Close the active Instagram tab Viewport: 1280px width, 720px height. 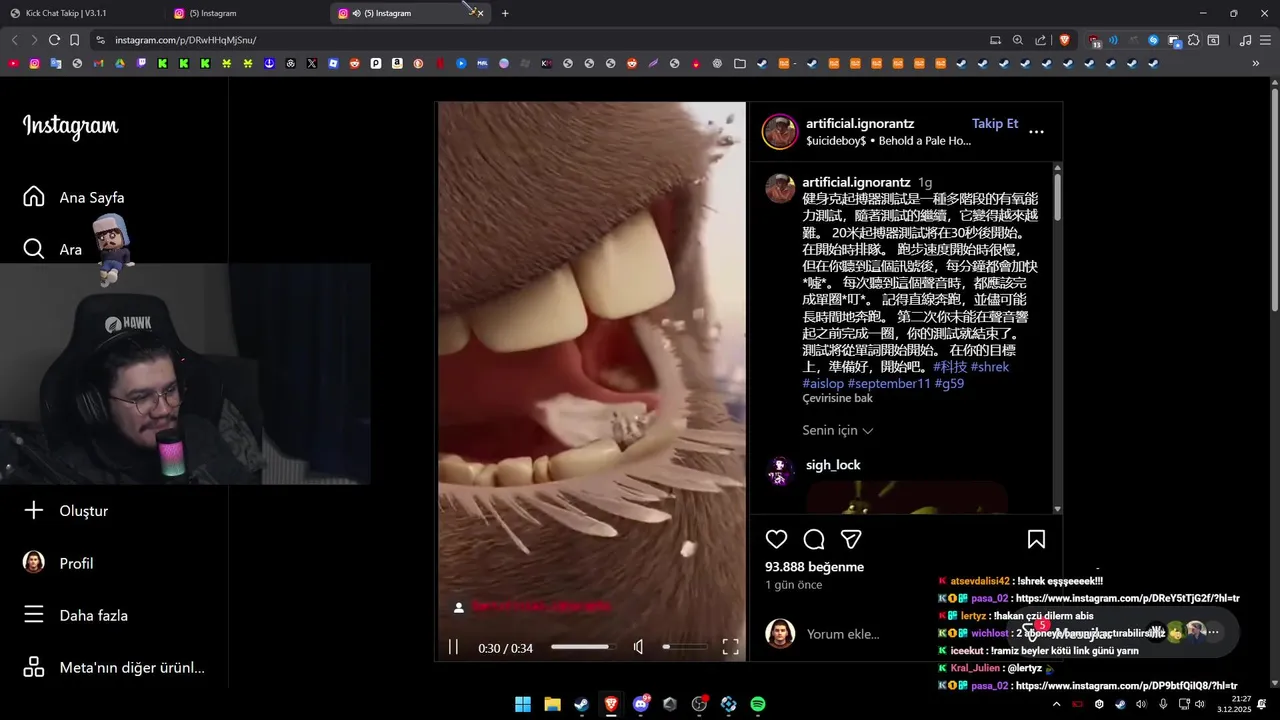pos(480,13)
